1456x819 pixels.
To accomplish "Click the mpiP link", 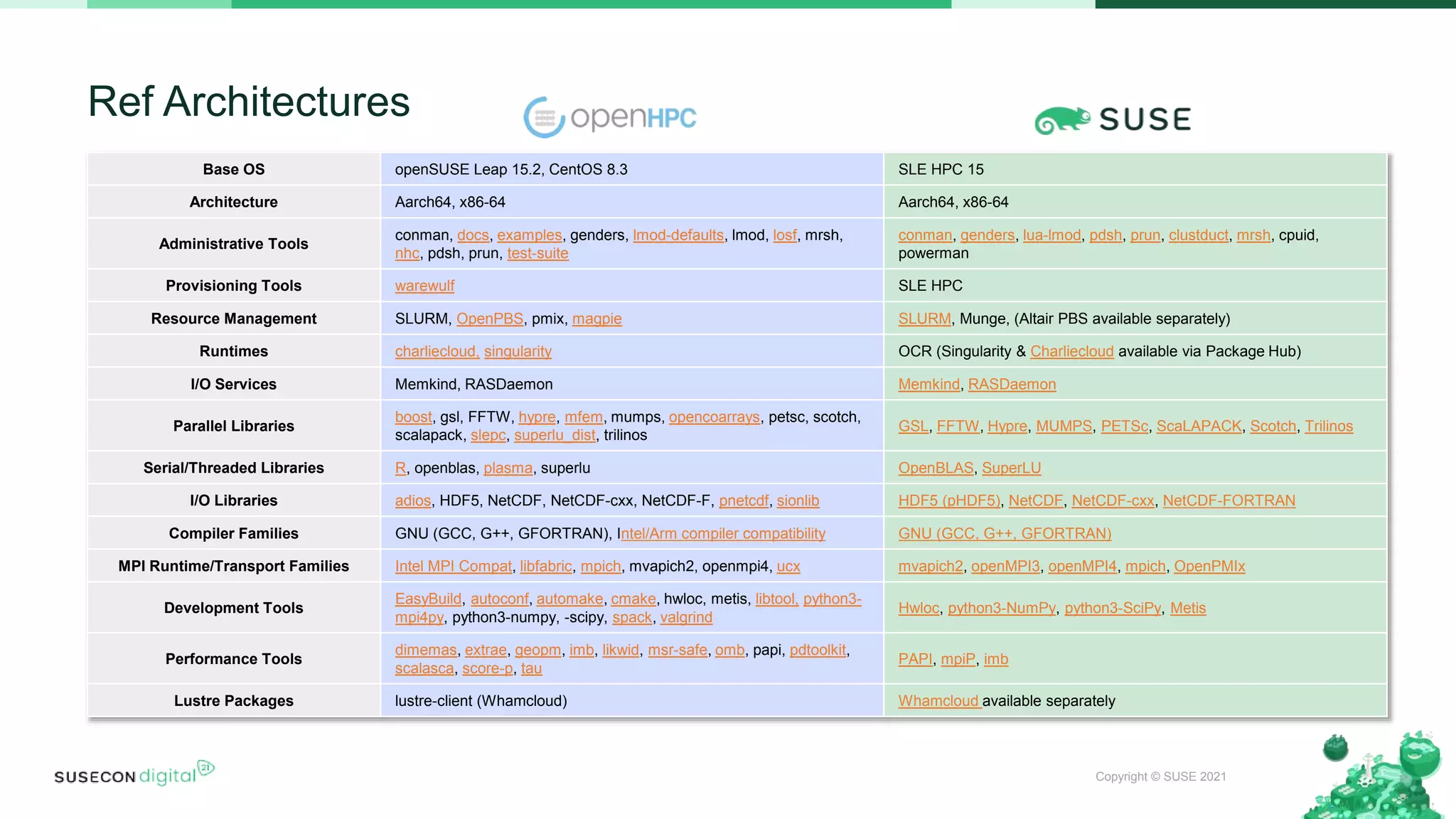I will [x=958, y=659].
